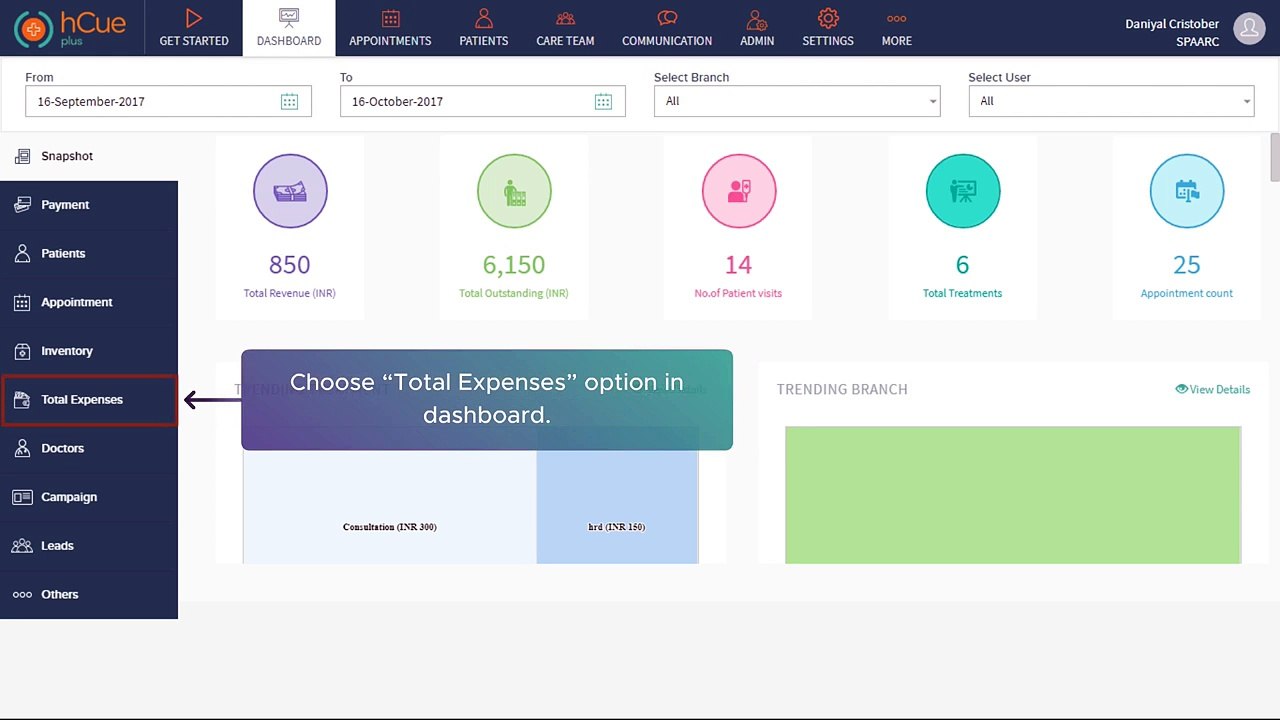Open View Details for Trending Branch
The image size is (1280, 720).
tap(1212, 389)
